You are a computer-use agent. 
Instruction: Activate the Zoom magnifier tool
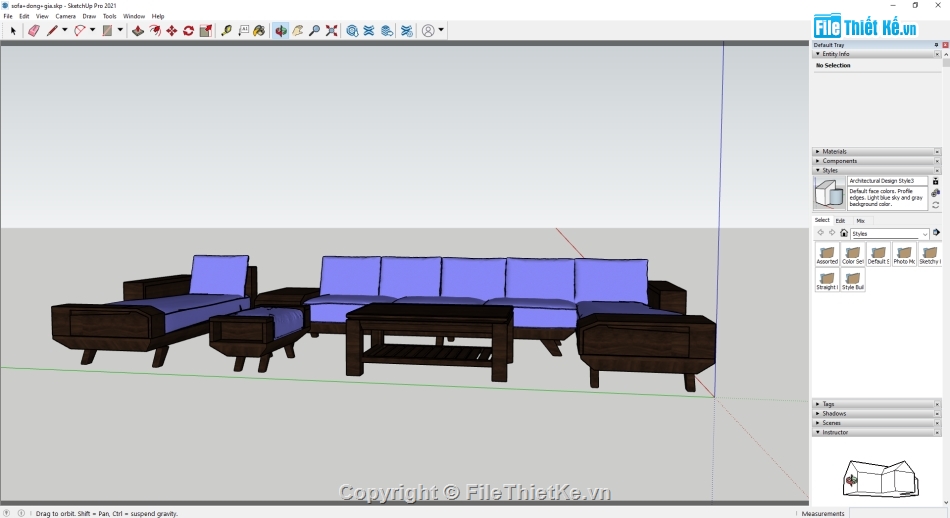click(314, 30)
